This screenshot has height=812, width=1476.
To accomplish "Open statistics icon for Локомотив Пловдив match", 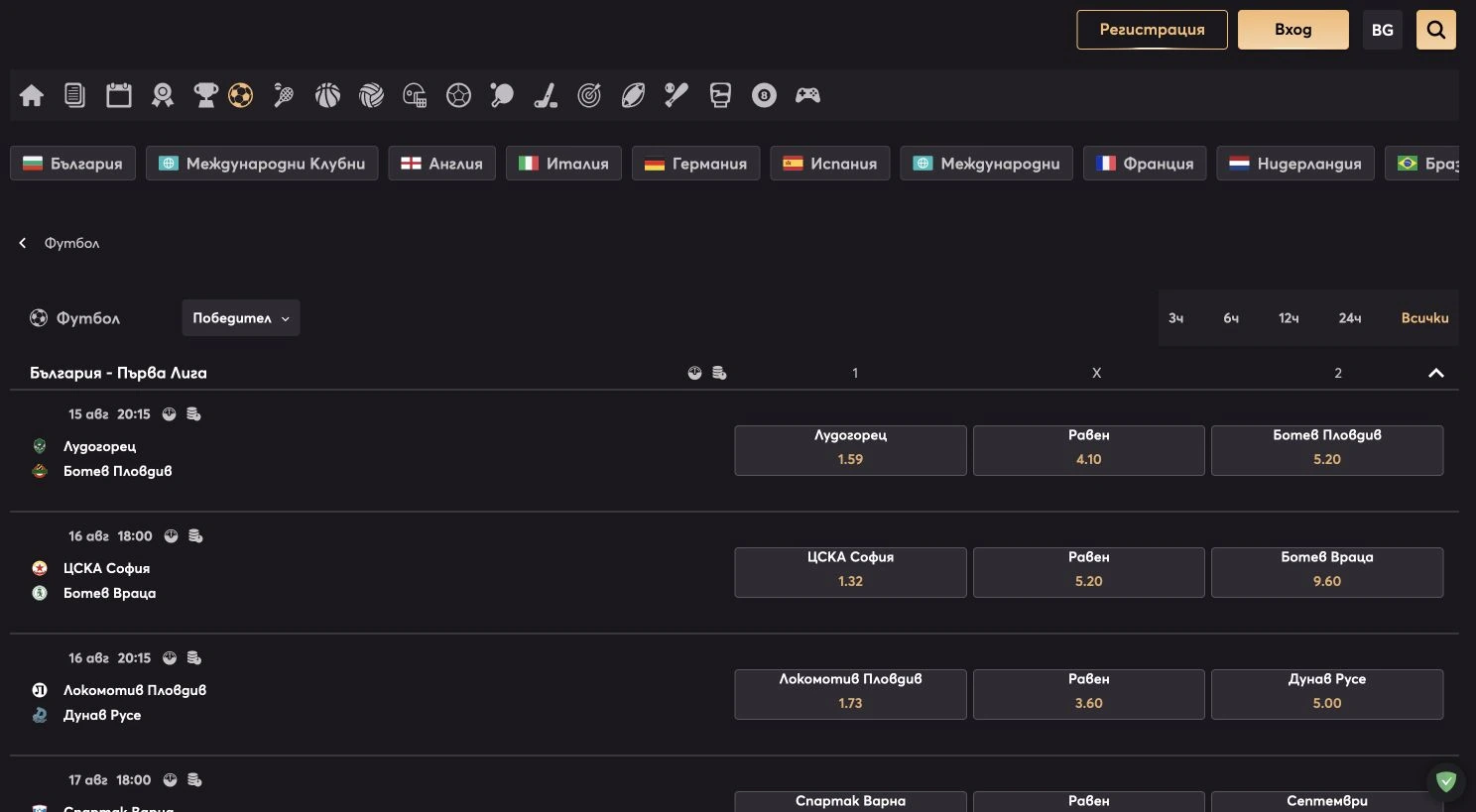I will pos(170,658).
